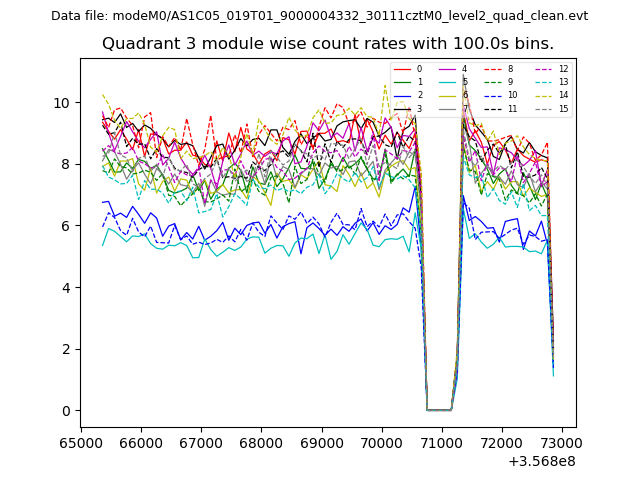The width and height of the screenshot is (640, 480).
Task: Click the x-axis tick label 70000
Action: [x=381, y=442]
